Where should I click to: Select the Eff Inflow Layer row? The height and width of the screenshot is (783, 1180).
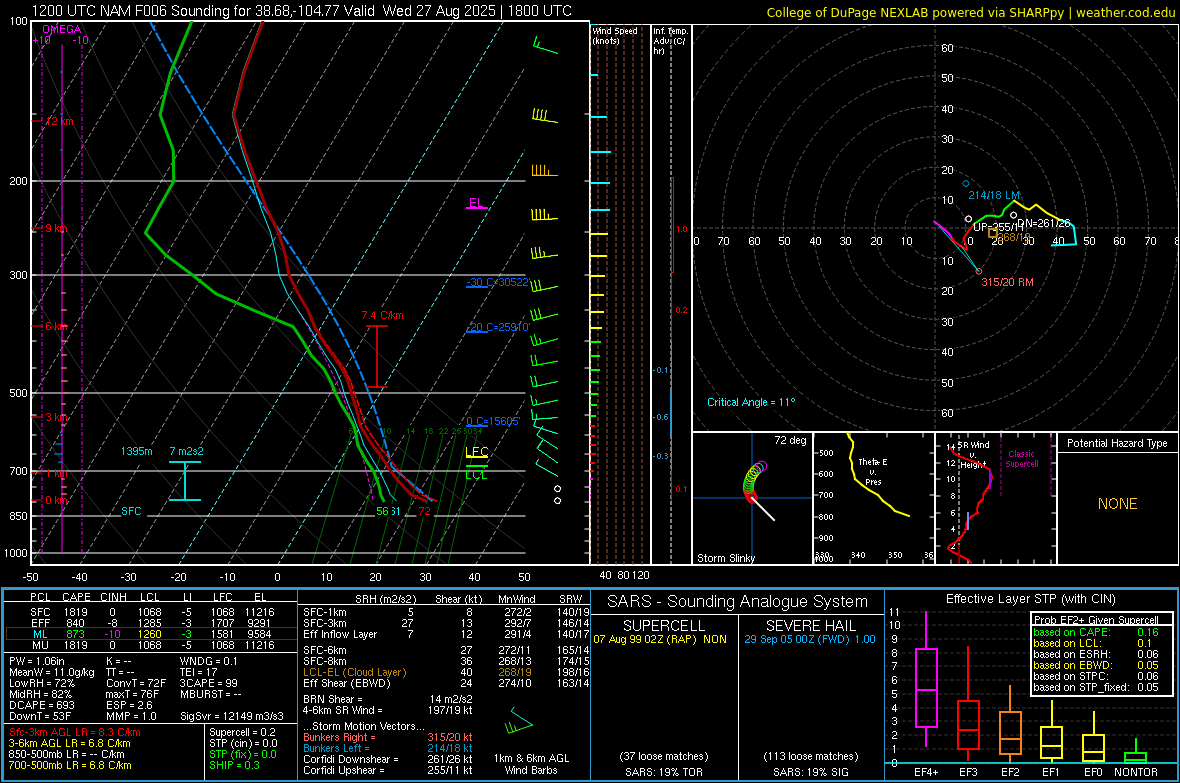[446, 634]
